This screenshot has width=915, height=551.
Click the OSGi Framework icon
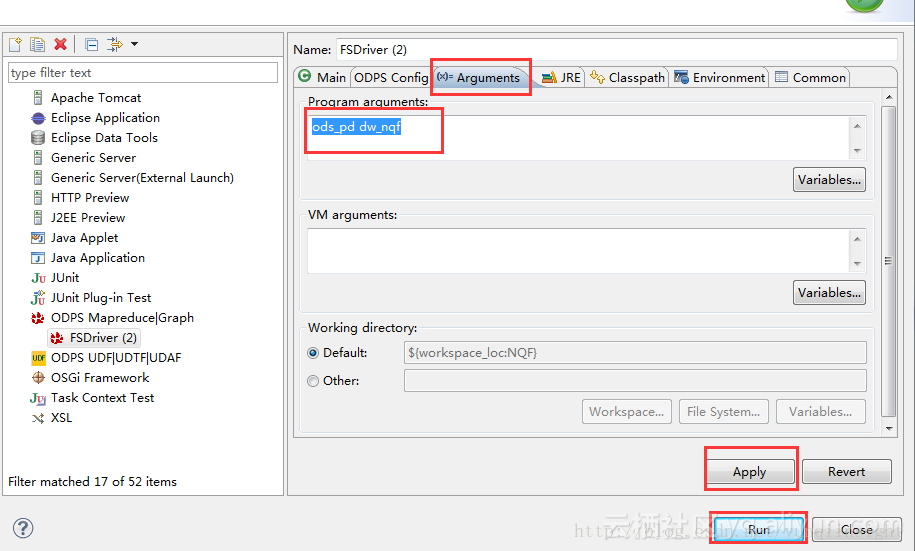point(38,378)
